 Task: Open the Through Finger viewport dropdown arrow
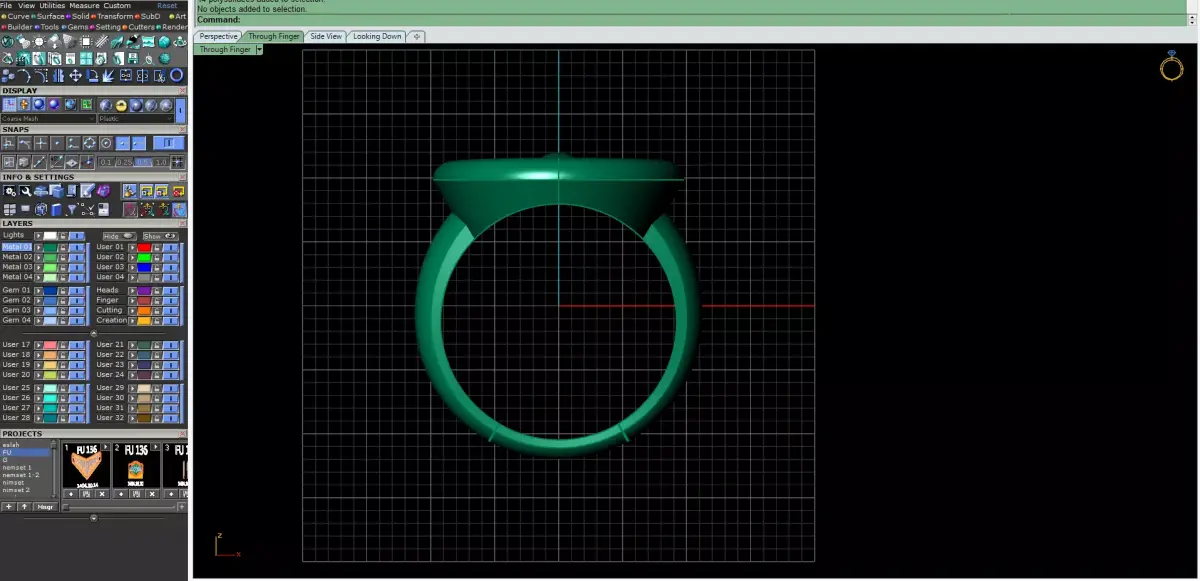259,49
